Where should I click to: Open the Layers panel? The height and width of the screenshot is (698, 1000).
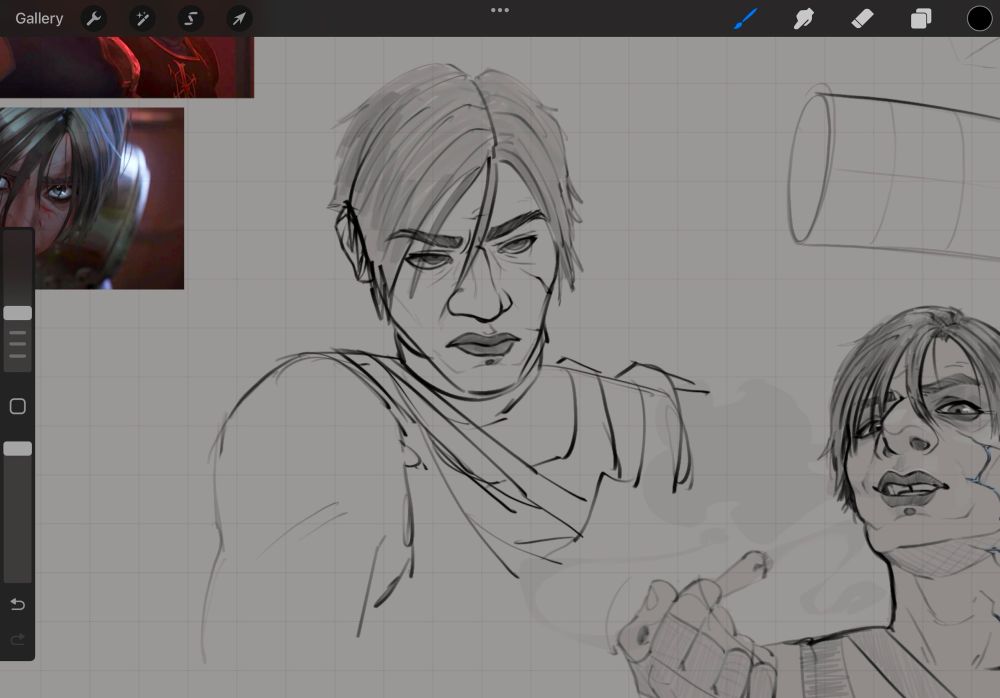point(920,18)
